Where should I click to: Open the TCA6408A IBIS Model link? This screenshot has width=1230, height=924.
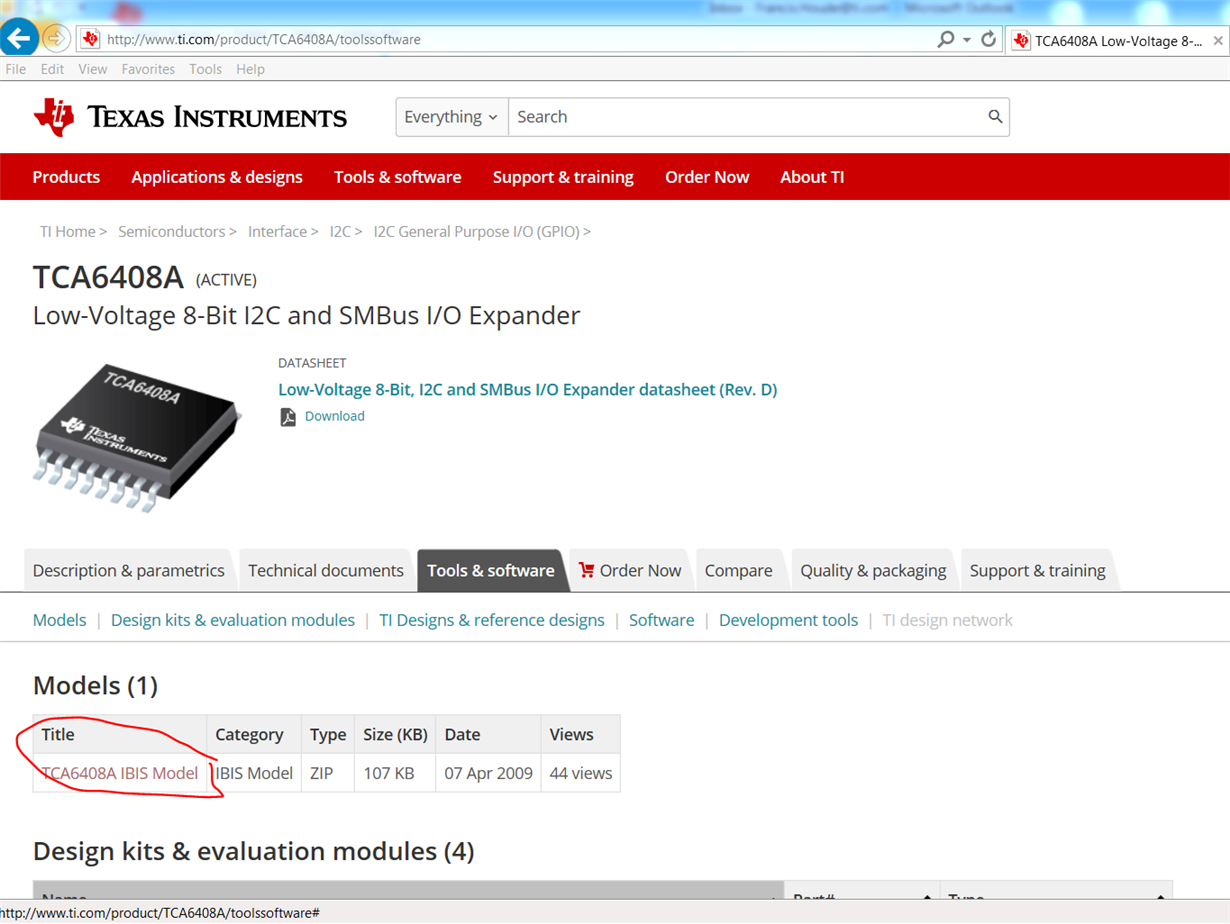click(120, 773)
